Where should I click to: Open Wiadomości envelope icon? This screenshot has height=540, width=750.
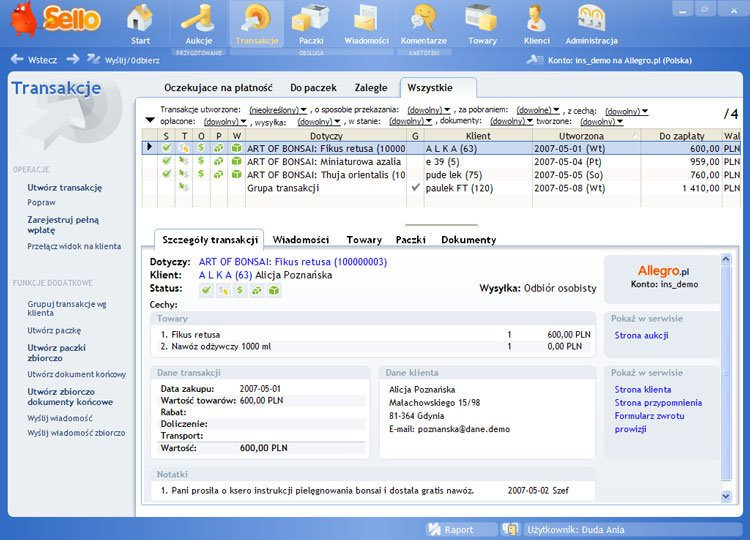[x=366, y=20]
